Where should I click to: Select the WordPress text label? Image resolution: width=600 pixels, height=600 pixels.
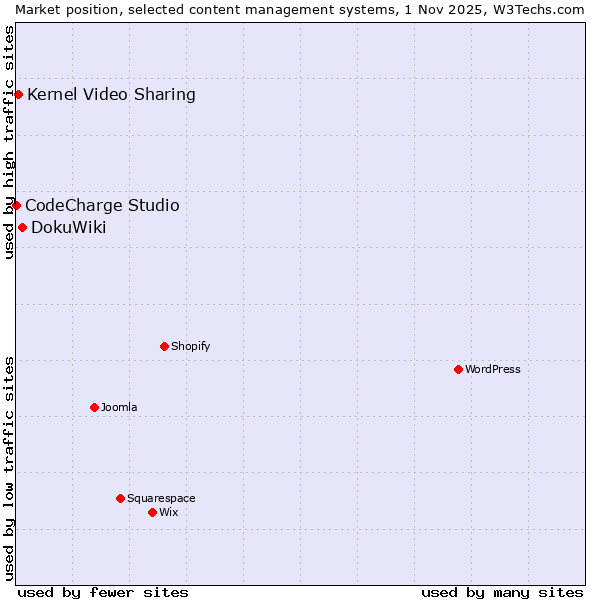coord(492,369)
